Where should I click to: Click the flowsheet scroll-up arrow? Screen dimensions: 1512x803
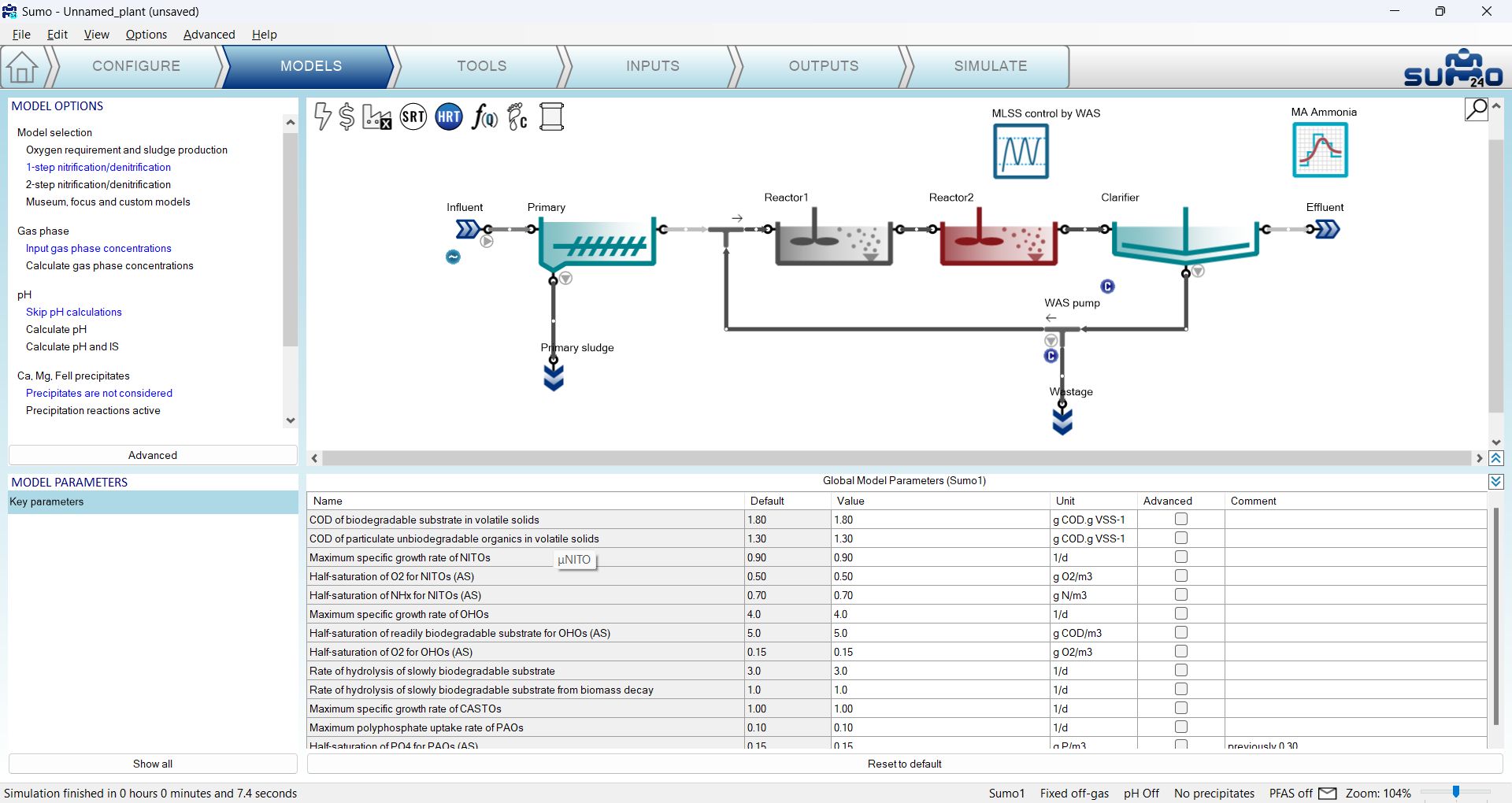1496,105
